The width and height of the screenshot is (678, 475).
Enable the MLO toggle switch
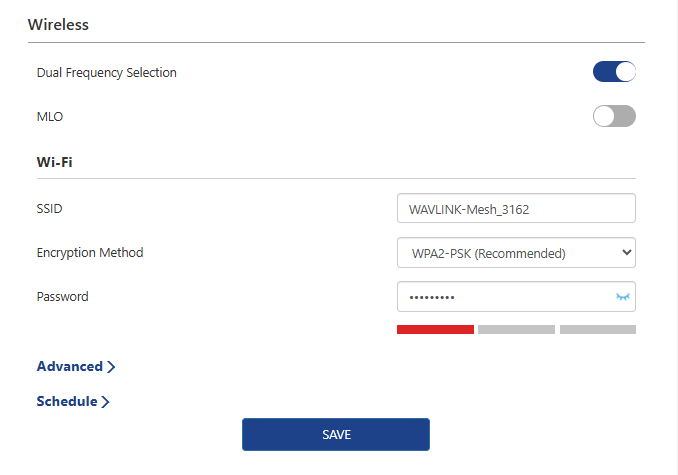pos(614,117)
